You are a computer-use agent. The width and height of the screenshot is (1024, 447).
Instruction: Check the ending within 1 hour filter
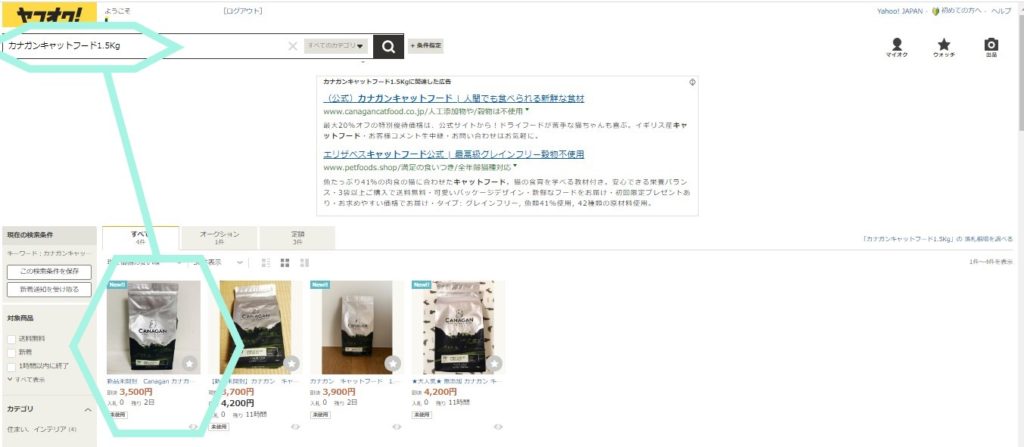[12, 366]
